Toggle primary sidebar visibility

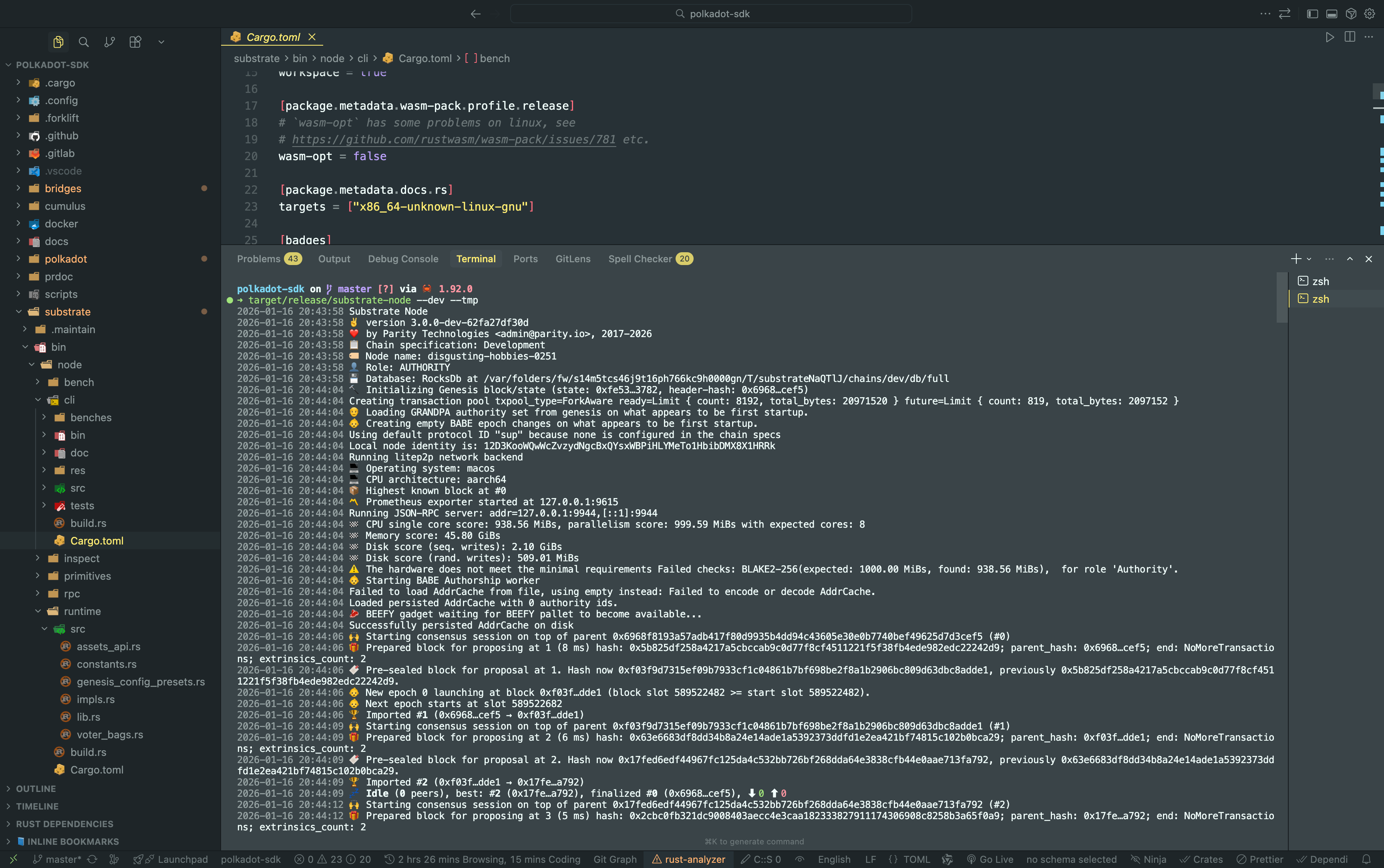(x=1312, y=14)
